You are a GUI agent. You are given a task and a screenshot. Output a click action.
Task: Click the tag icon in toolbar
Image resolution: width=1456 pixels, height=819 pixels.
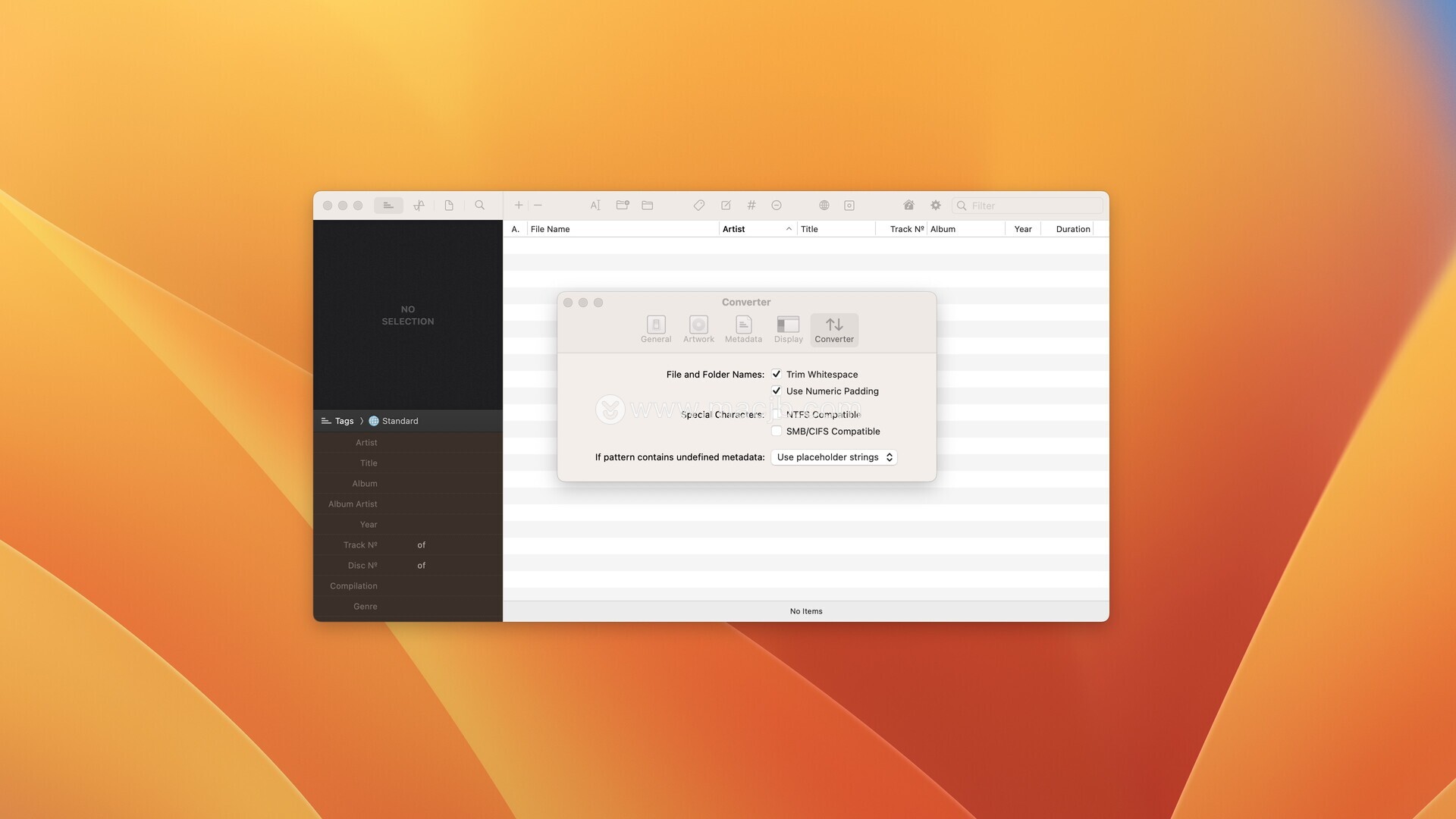[x=699, y=206]
